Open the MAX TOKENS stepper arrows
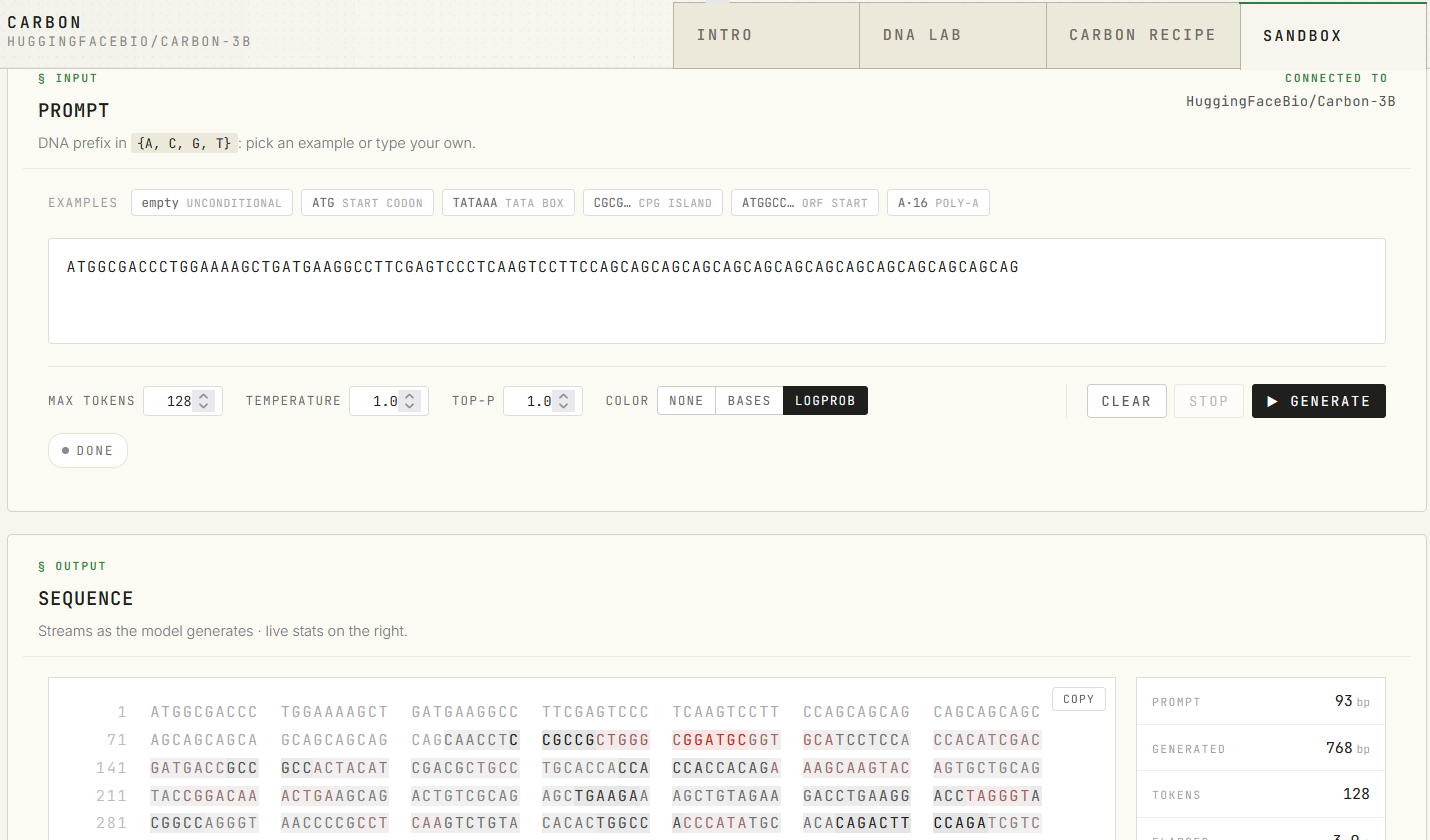The height and width of the screenshot is (840, 1430). (204, 401)
